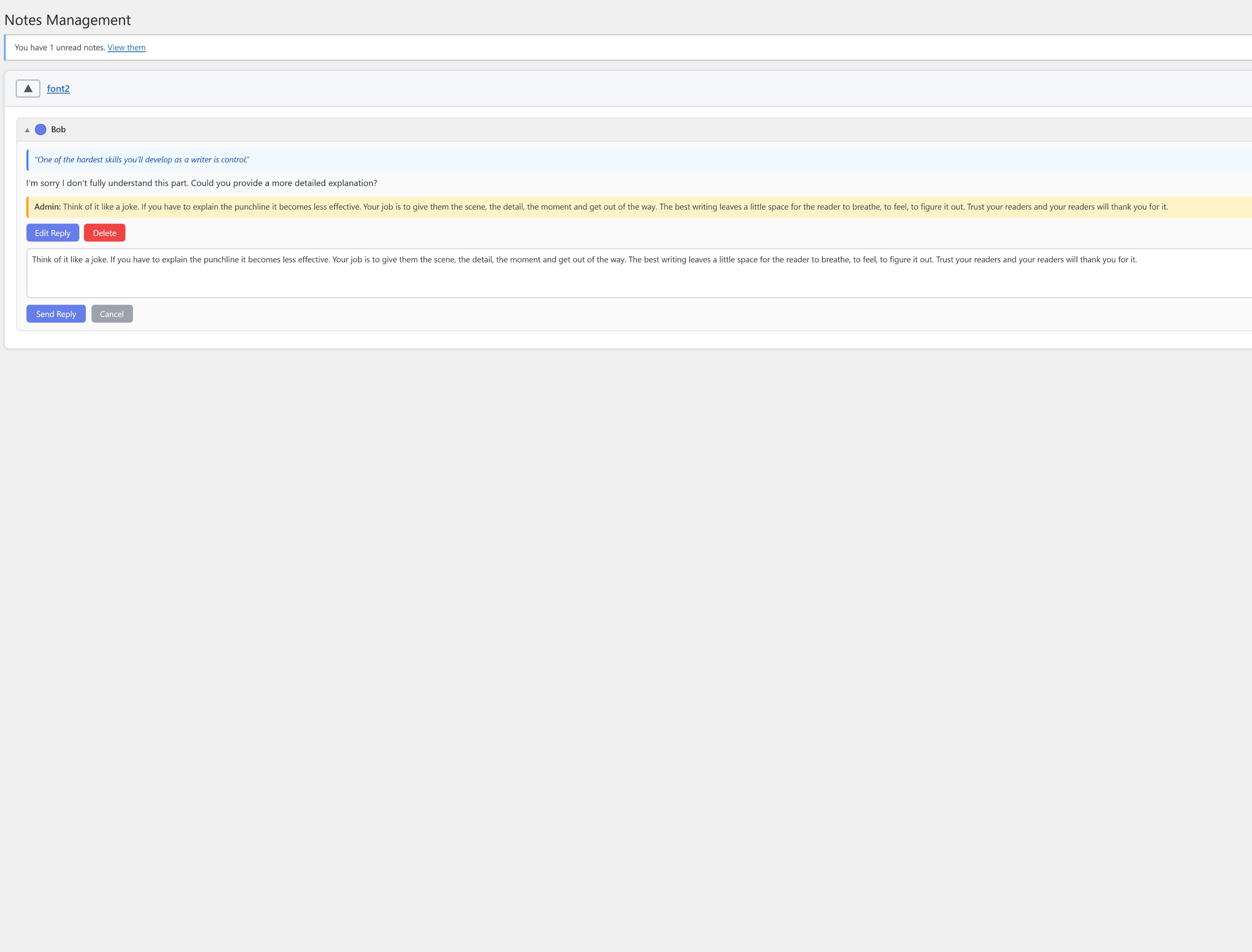Viewport: 1252px width, 952px height.
Task: Open the View them link
Action: tap(126, 48)
